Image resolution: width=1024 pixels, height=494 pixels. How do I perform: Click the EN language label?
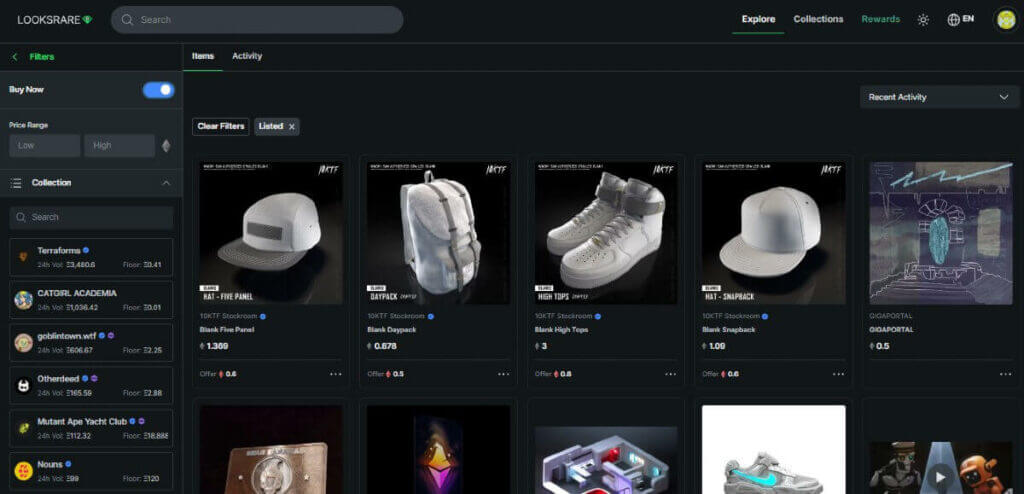point(968,19)
